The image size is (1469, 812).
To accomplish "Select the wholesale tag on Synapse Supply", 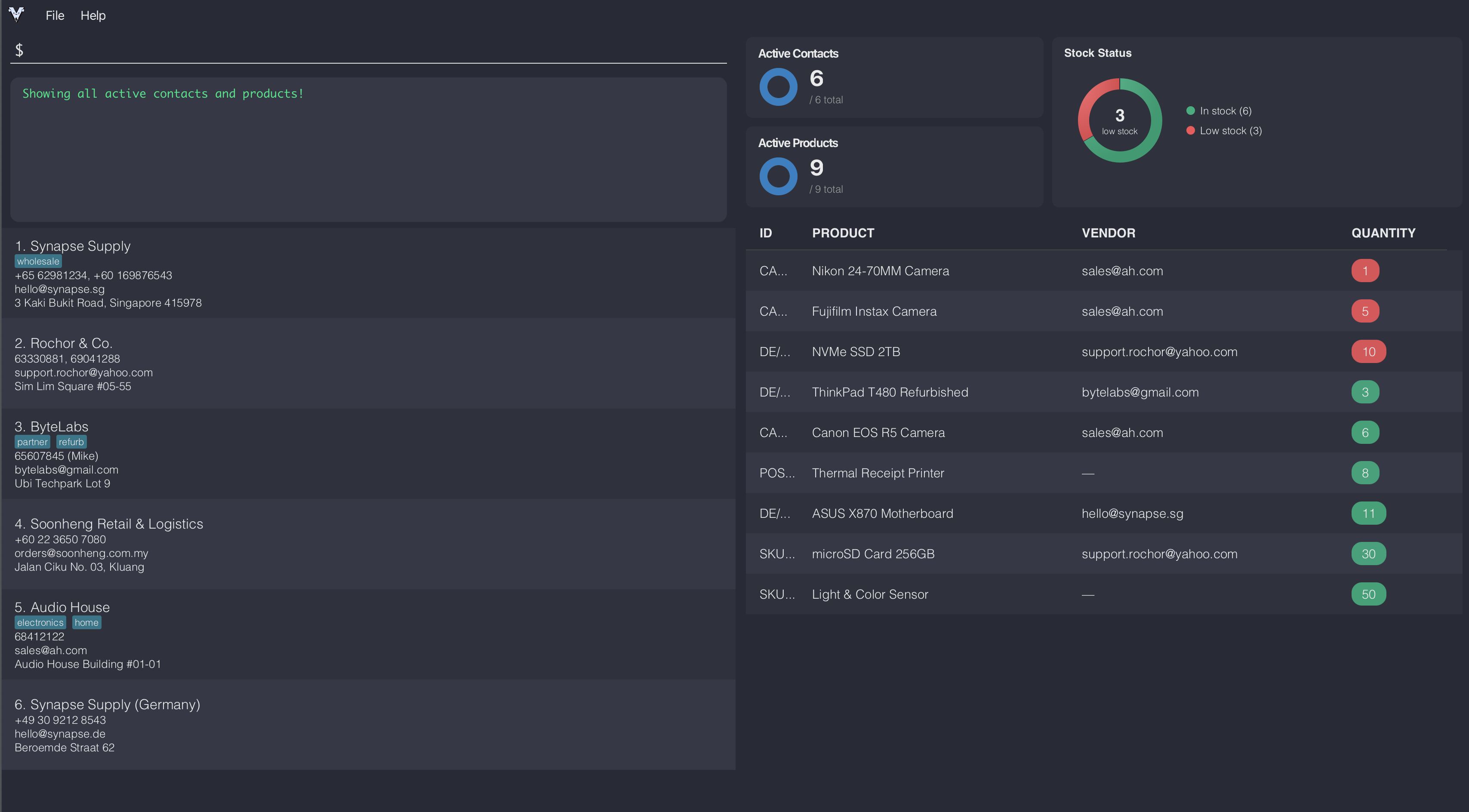I will click(x=37, y=261).
